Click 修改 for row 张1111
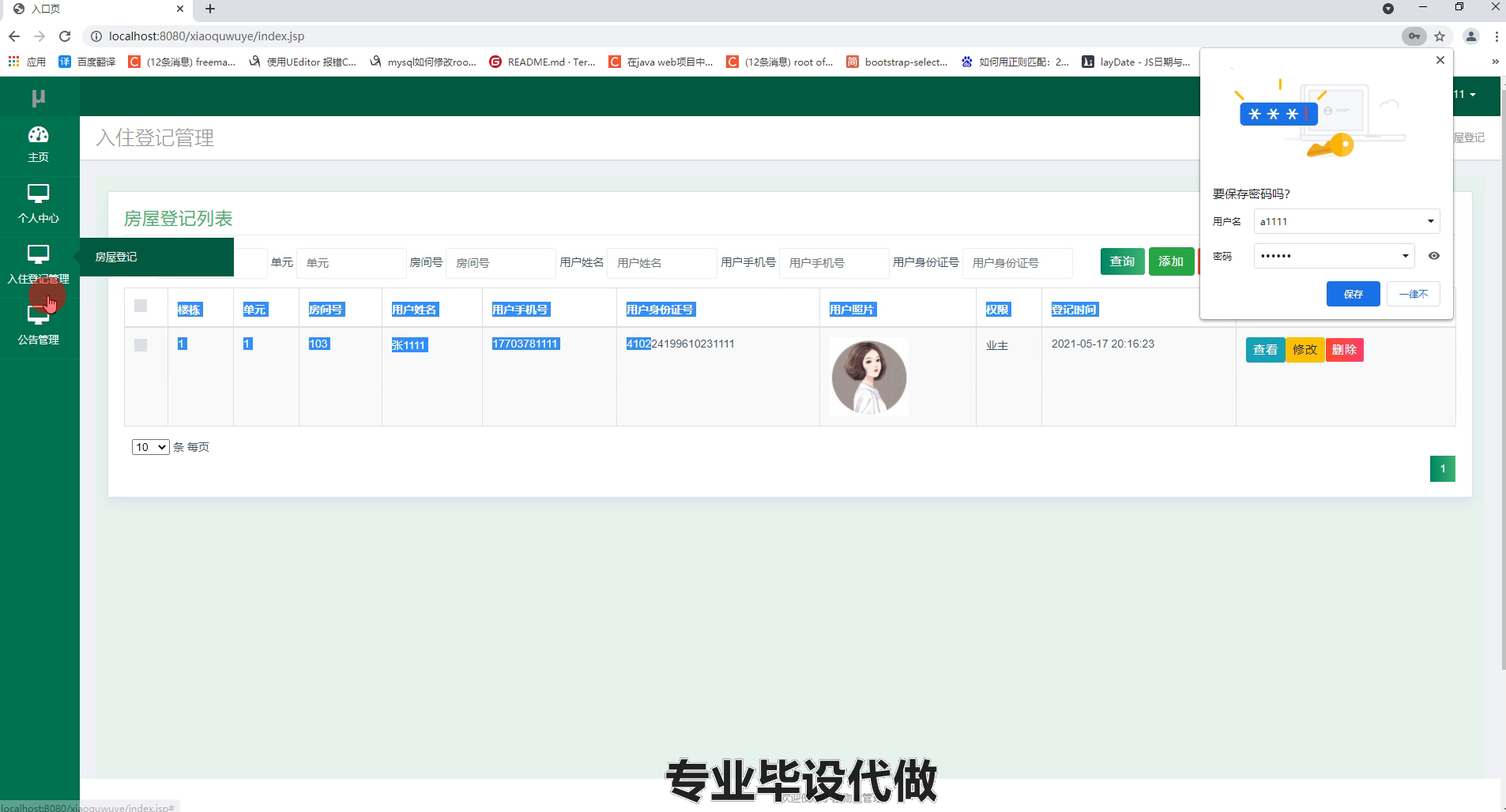 pyautogui.click(x=1305, y=350)
